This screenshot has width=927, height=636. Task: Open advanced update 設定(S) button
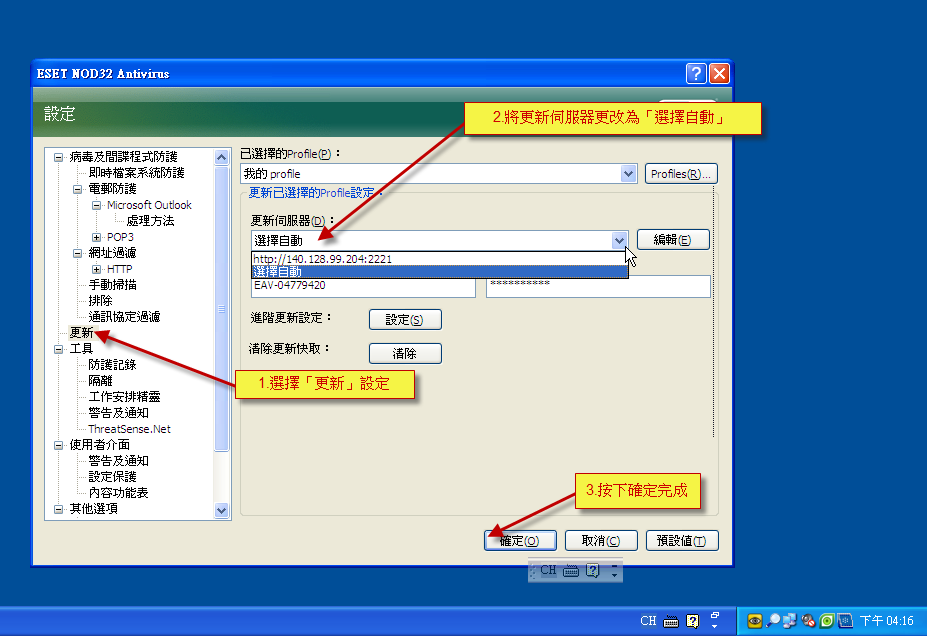tap(405, 320)
